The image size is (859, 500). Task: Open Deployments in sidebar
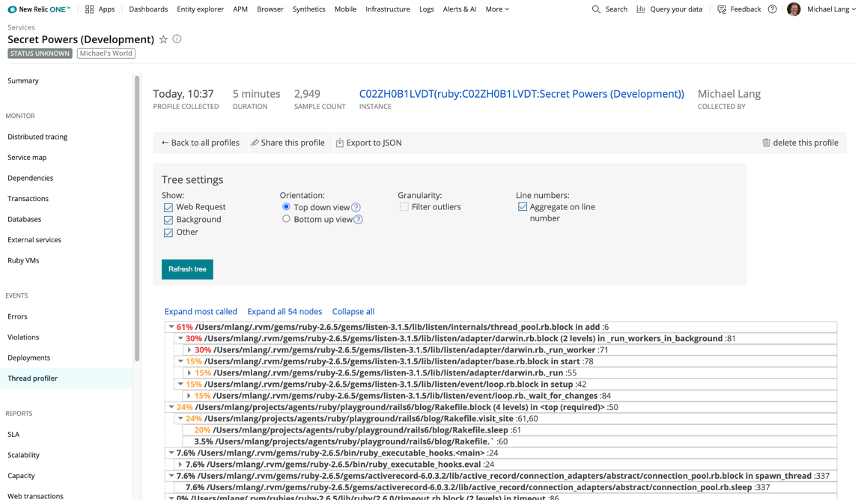click(x=28, y=358)
